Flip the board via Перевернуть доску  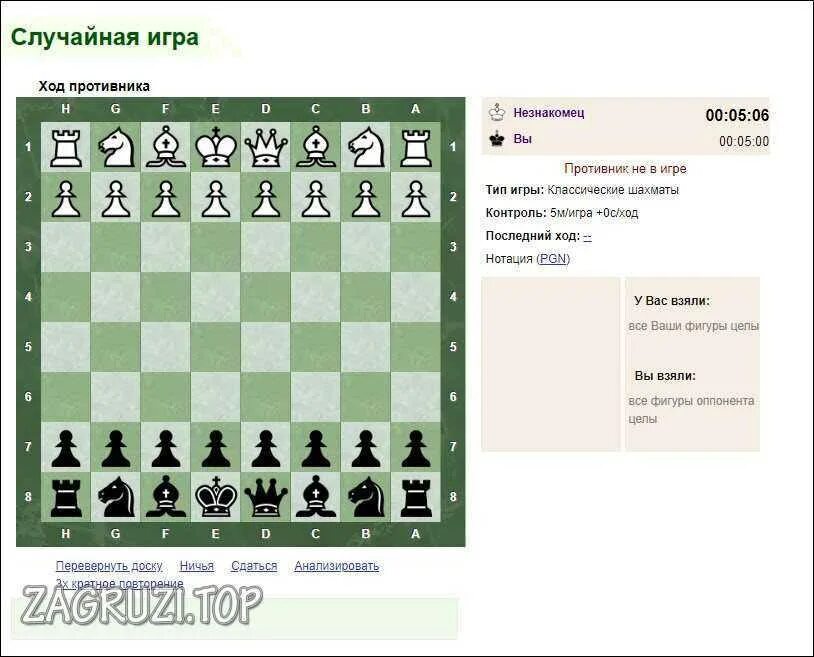coord(109,566)
